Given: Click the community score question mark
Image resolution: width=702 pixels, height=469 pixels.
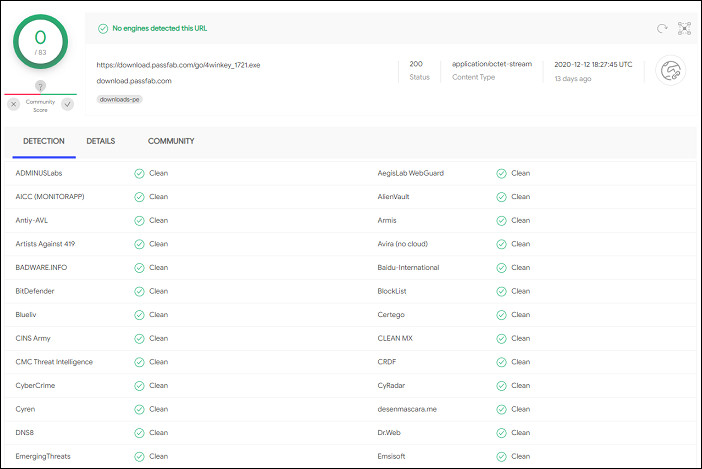Looking at the screenshot, I should tap(40, 86).
